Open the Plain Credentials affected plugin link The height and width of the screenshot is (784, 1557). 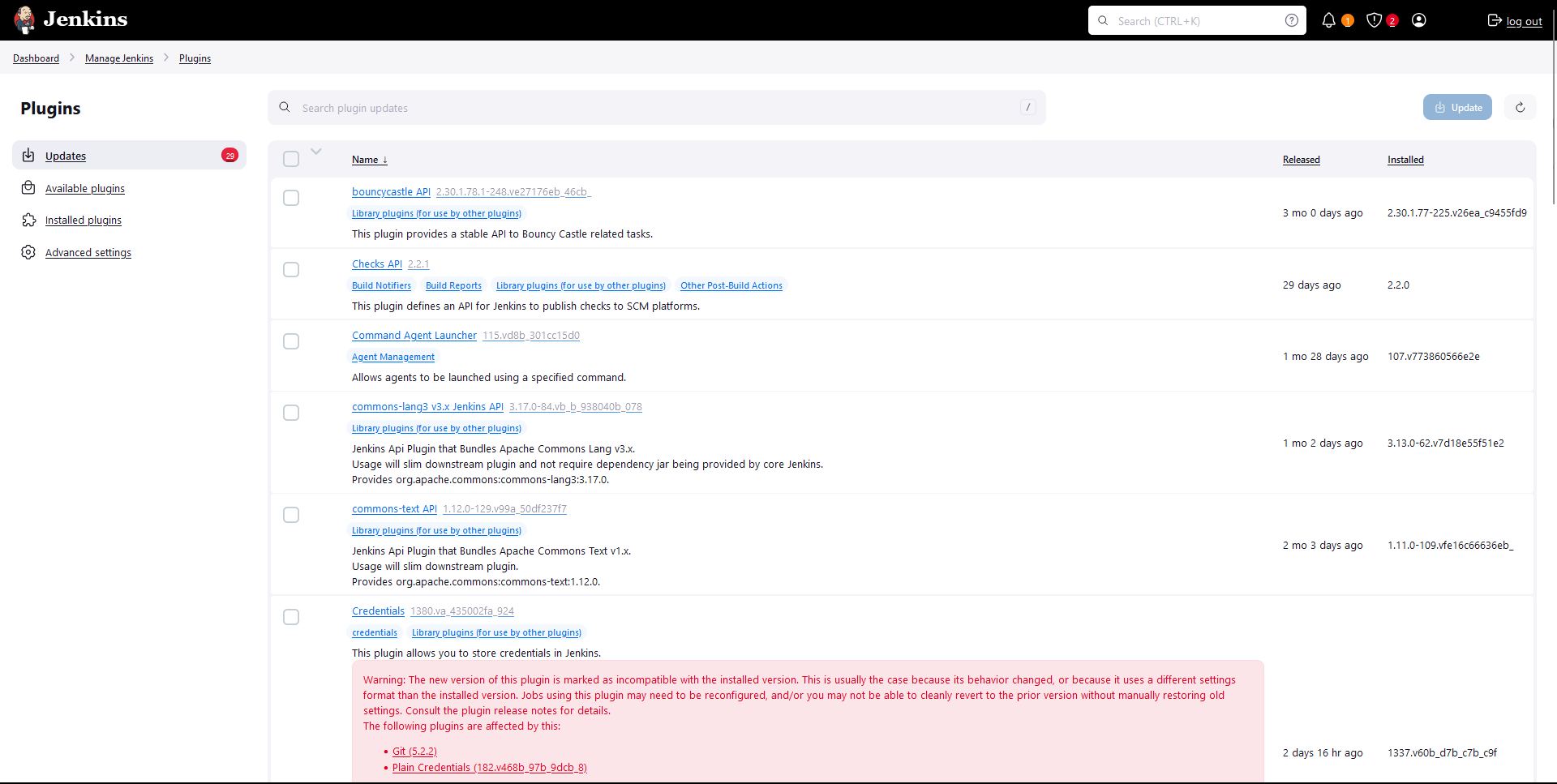(x=490, y=768)
